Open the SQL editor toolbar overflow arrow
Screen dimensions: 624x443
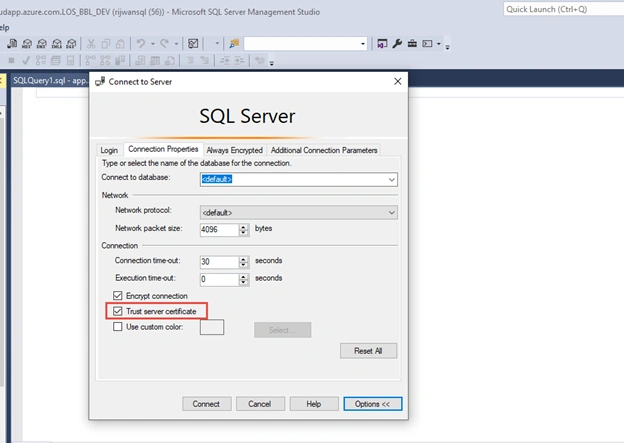point(271,62)
